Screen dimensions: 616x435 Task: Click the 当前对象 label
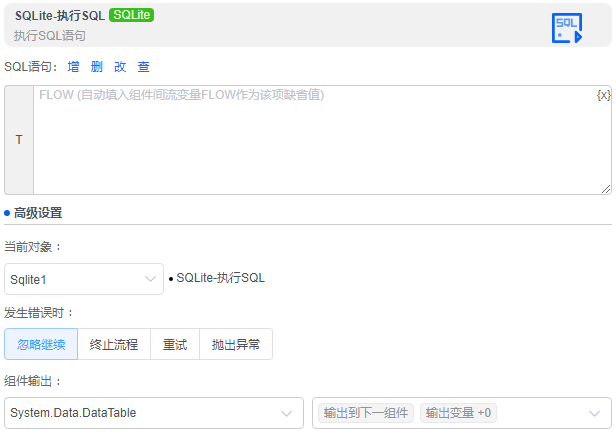(33, 247)
